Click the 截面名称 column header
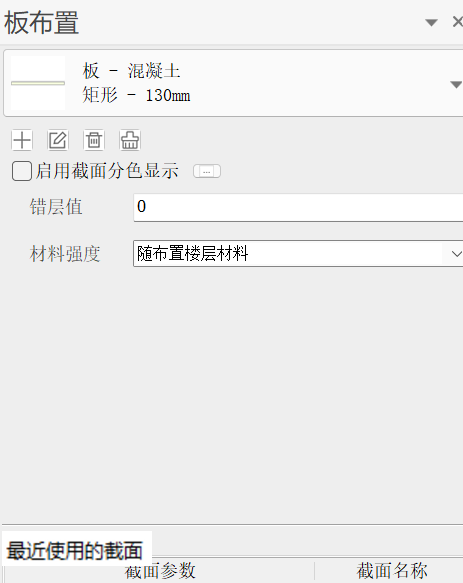This screenshot has width=463, height=583. (x=391, y=570)
